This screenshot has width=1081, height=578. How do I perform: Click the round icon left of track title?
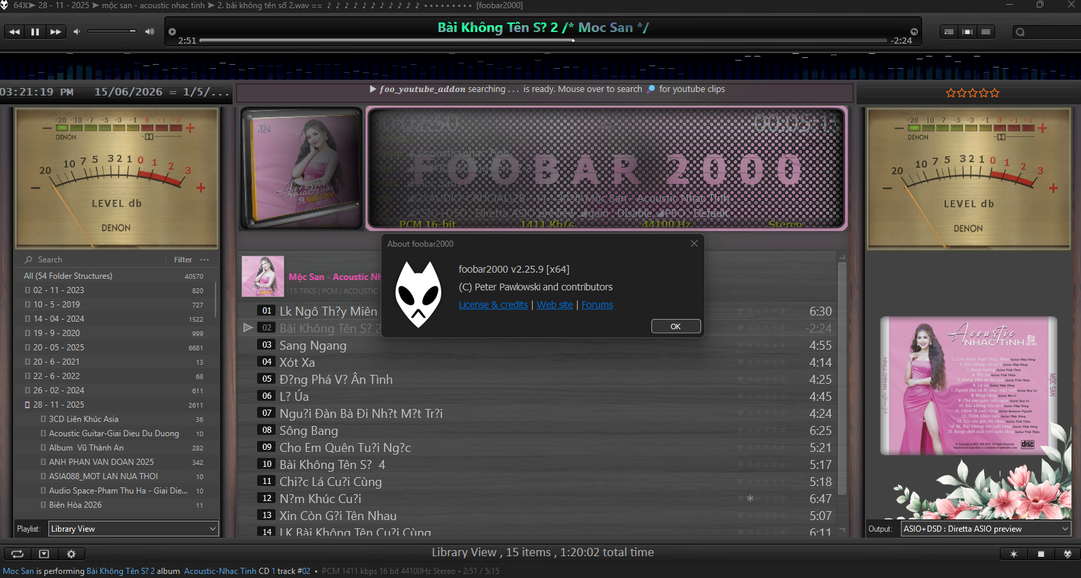click(x=172, y=32)
